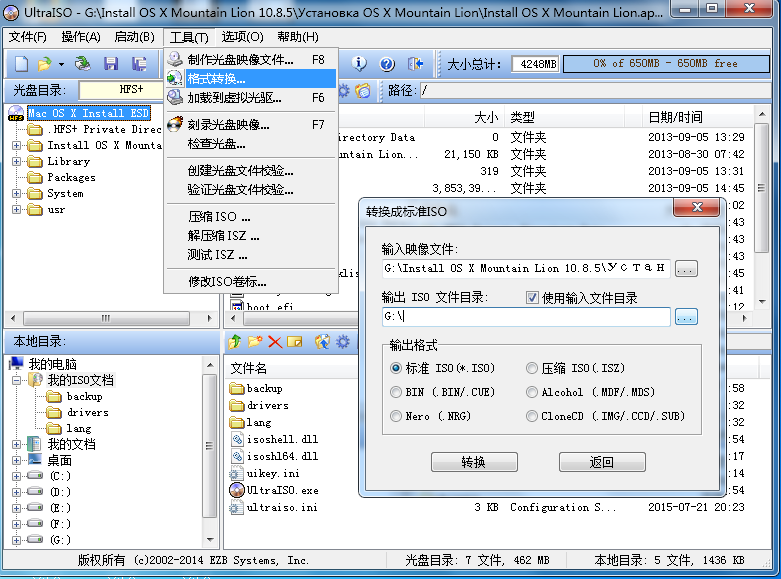The width and height of the screenshot is (781, 579).
Task: Click the UltraISO.exe disc icon in the file list
Action: pyautogui.click(x=237, y=490)
